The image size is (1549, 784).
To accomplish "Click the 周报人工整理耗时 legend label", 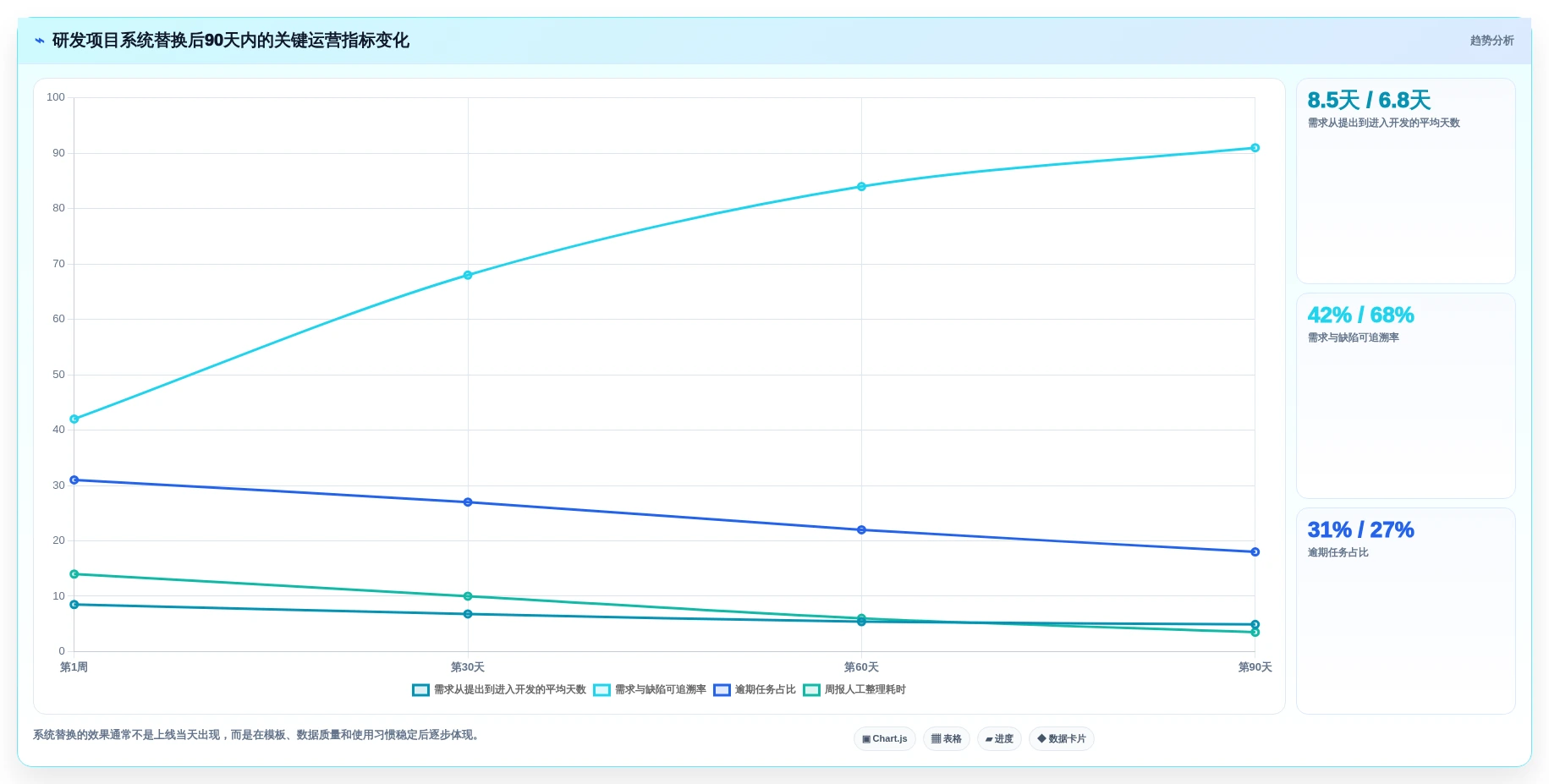I will click(x=865, y=690).
